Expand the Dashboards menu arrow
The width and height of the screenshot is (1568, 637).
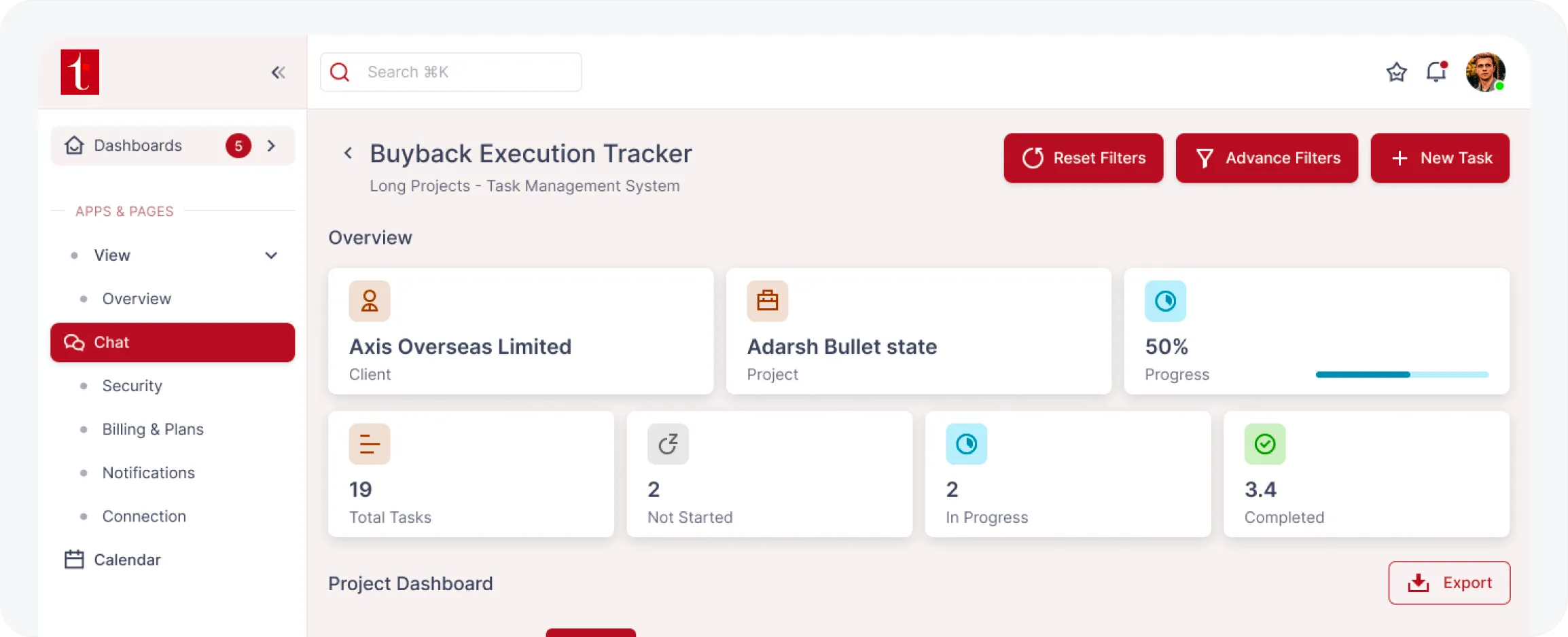(x=272, y=146)
